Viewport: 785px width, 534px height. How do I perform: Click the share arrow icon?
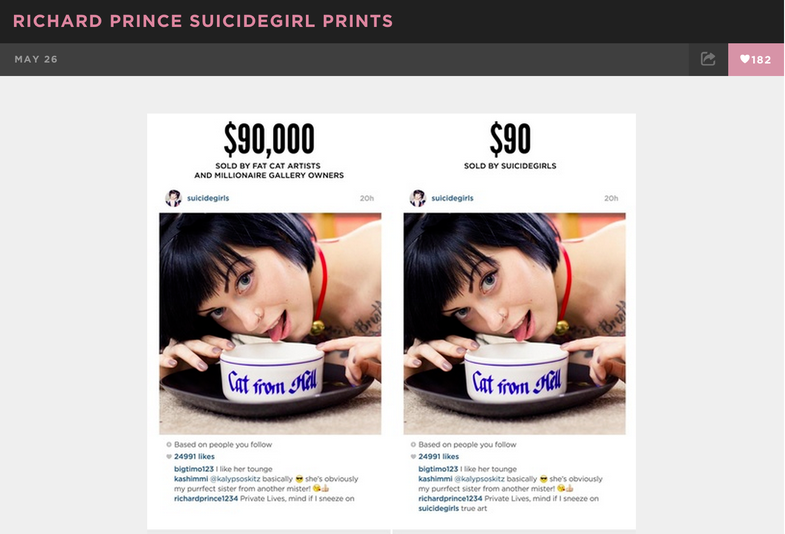(708, 59)
